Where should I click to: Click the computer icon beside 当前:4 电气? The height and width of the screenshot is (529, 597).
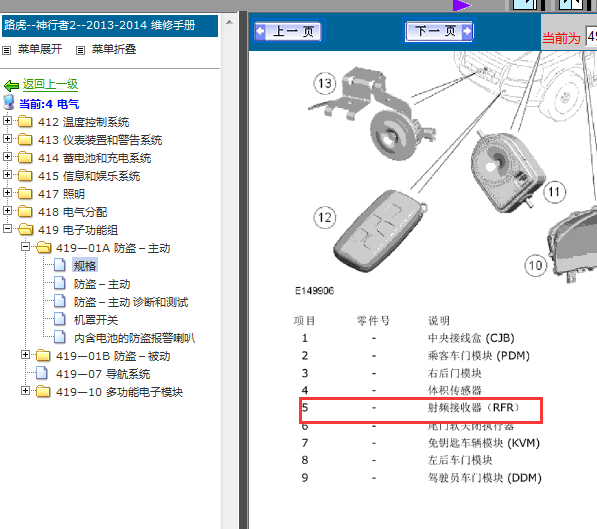pyautogui.click(x=8, y=102)
